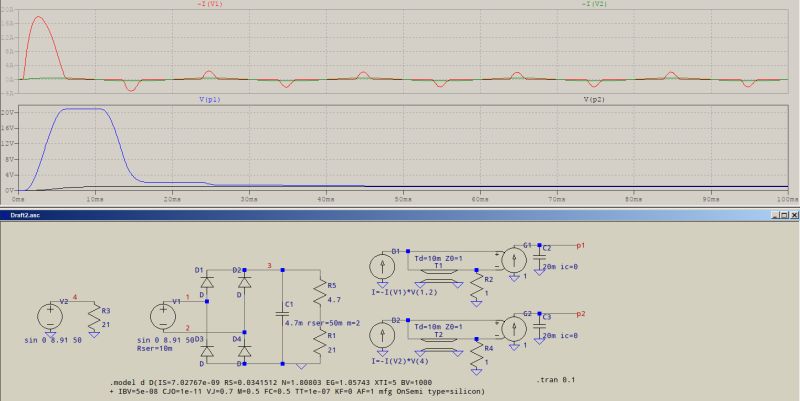Screen dimensions: 800x401
Task: Click C2's '20m ic=0' value
Action: point(560,267)
